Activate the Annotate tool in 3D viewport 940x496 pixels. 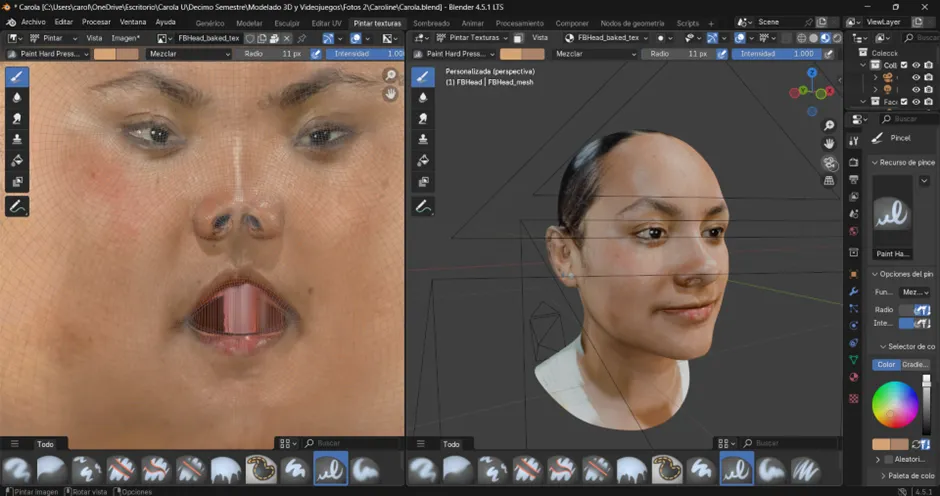pos(423,207)
